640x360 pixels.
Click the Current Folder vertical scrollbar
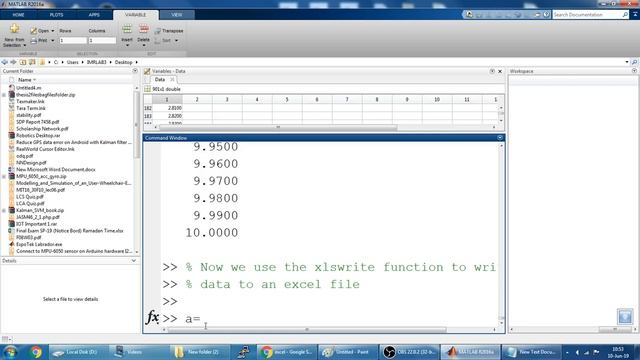click(137, 124)
